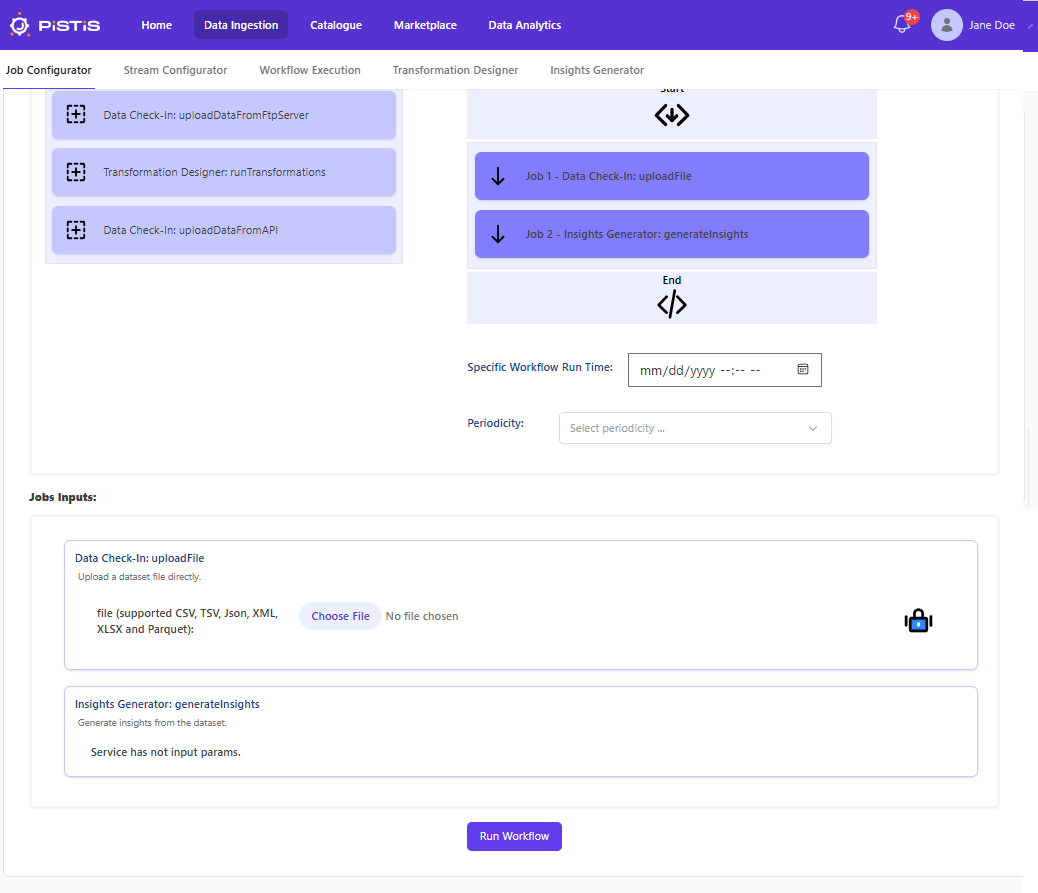The height and width of the screenshot is (893, 1038).
Task: Add runTransformations job via plus icon
Action: click(76, 172)
